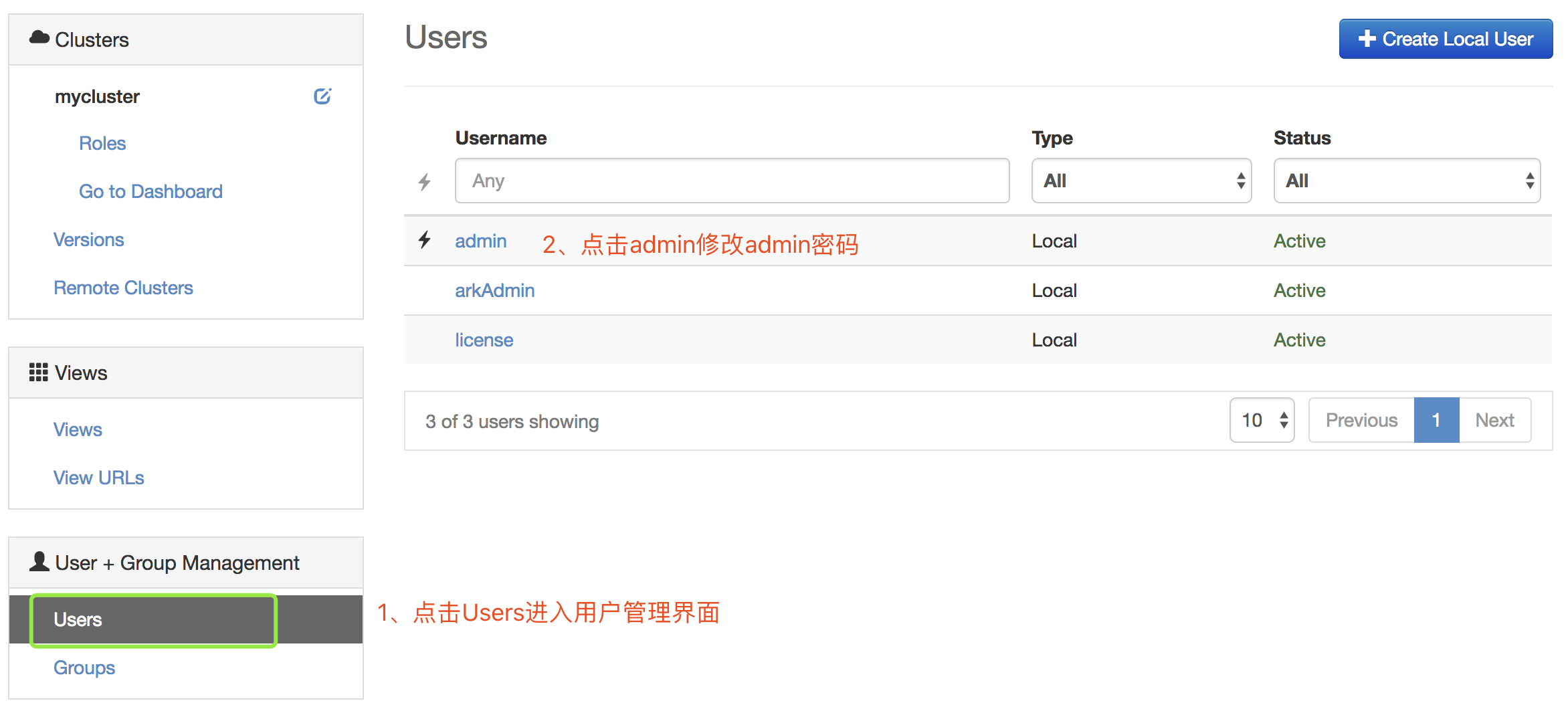Open the Type filter dropdown

click(1141, 181)
